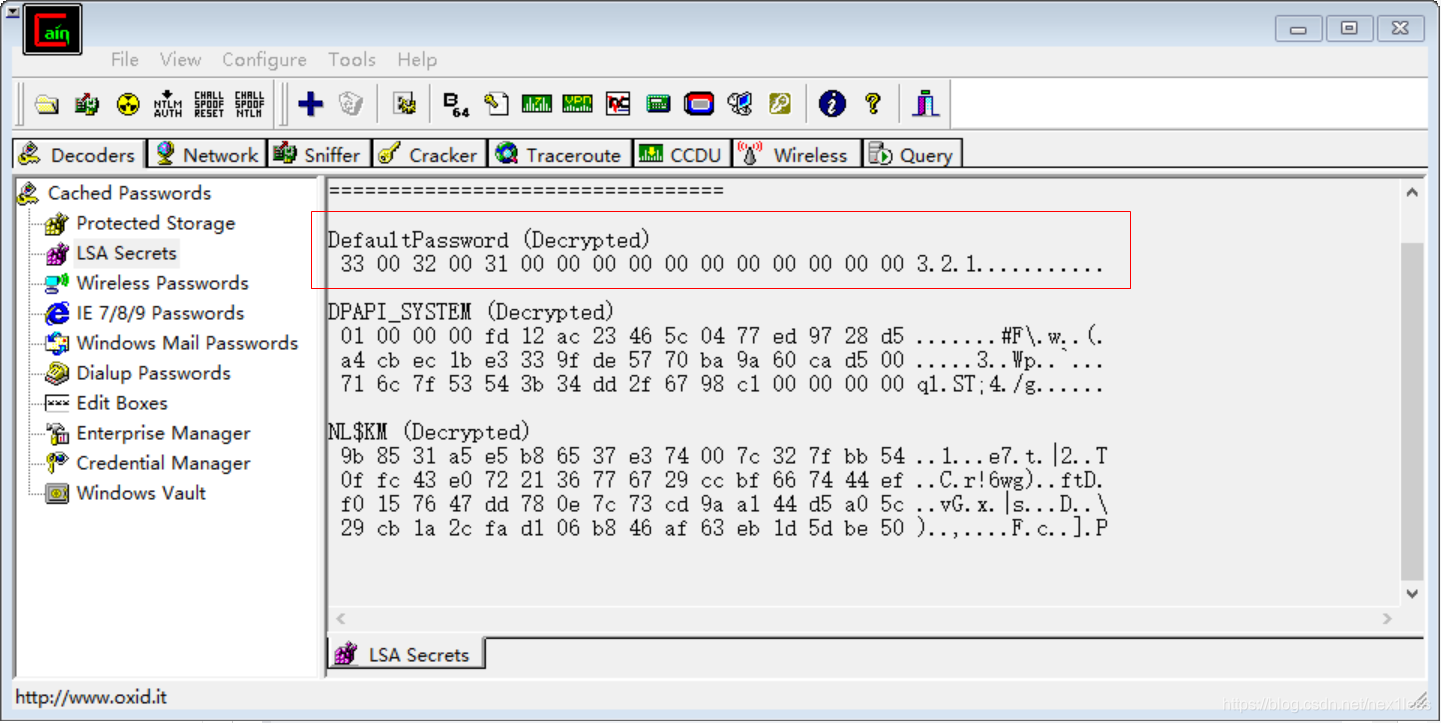Click the DefaultPassword (Decrypted) heading
The height and width of the screenshot is (723, 1441).
point(489,240)
